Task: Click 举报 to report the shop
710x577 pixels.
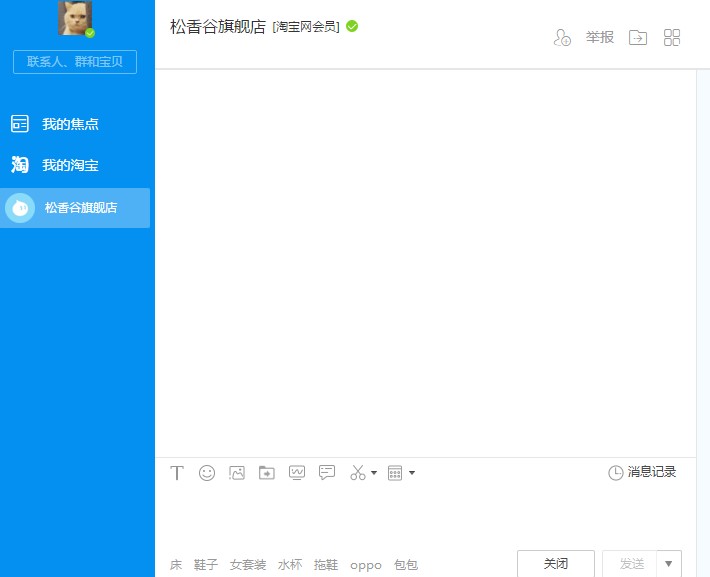Action: tap(600, 37)
